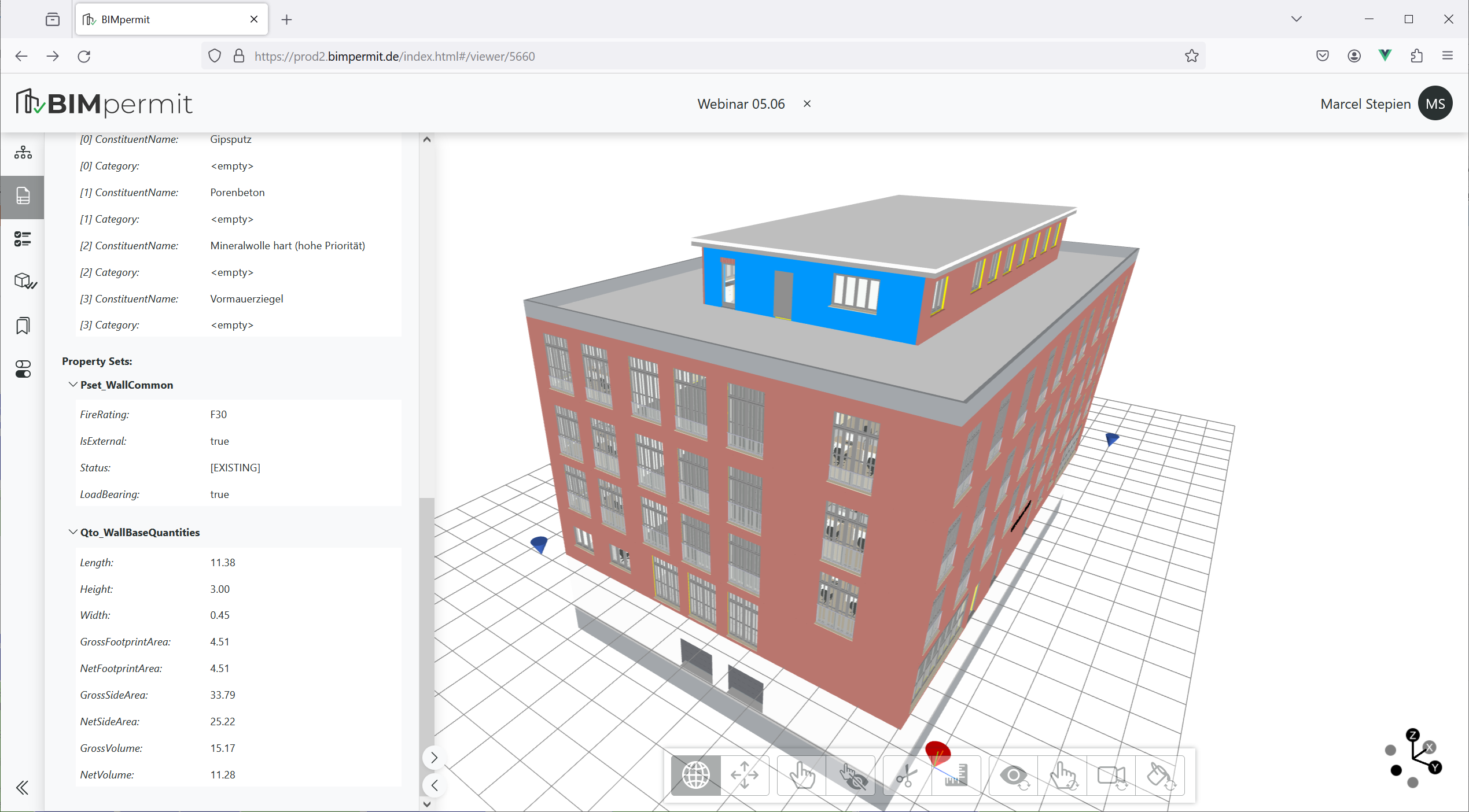The width and height of the screenshot is (1469, 812).
Task: Click the NetSideArea value 25.22
Action: (223, 722)
